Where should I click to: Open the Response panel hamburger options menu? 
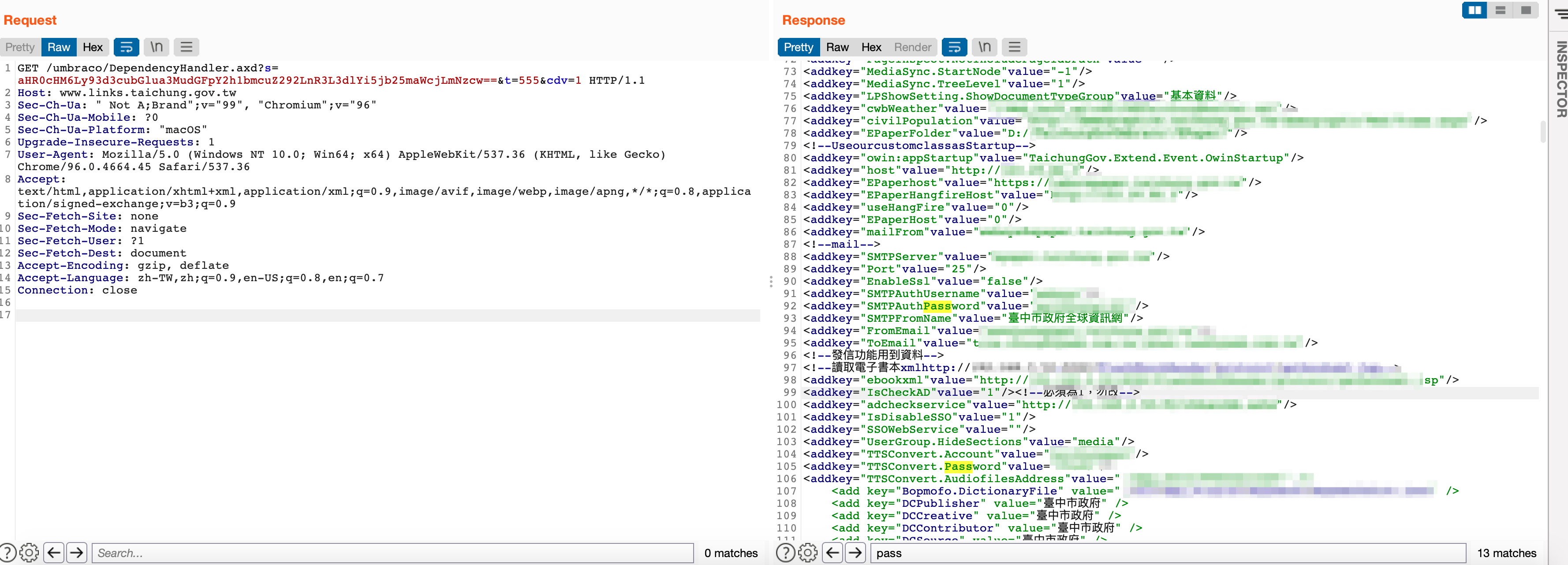[x=1014, y=47]
